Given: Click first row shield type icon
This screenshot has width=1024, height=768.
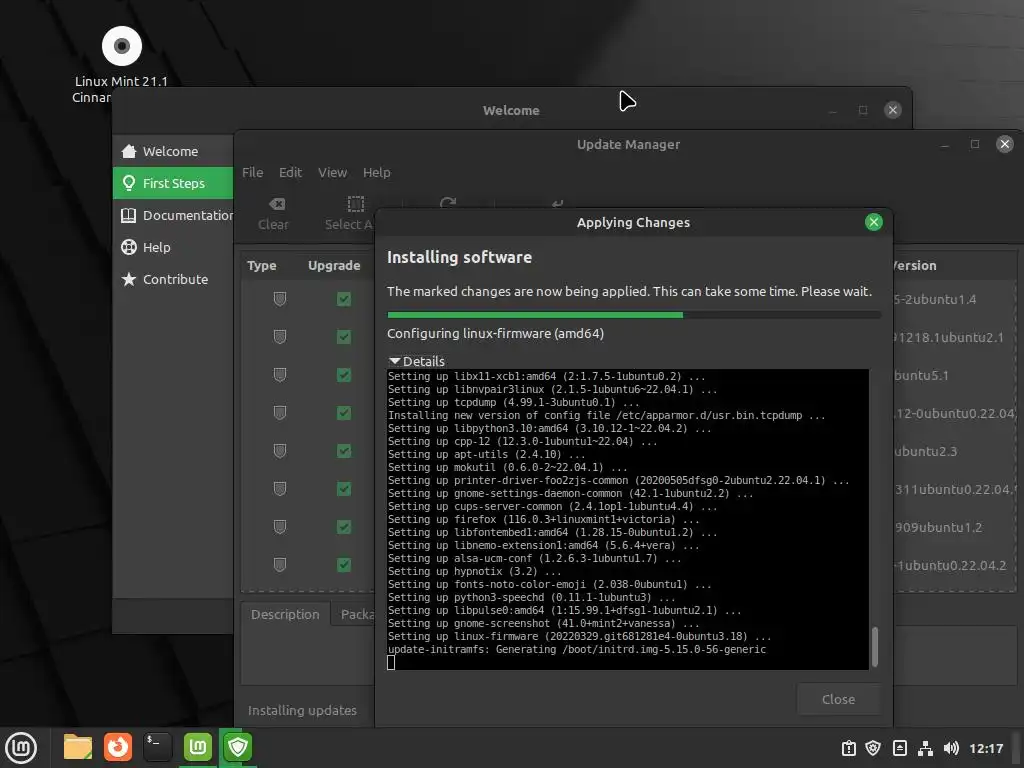Looking at the screenshot, I should [280, 299].
